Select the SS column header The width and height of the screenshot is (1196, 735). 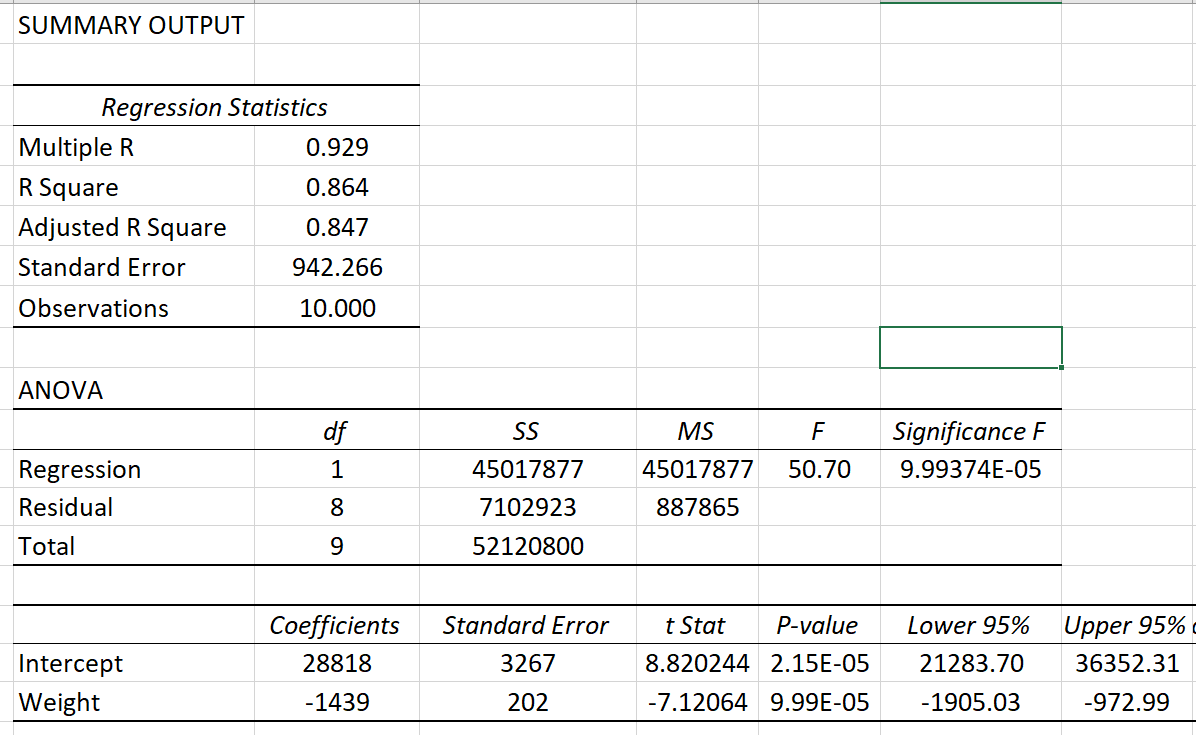click(527, 431)
